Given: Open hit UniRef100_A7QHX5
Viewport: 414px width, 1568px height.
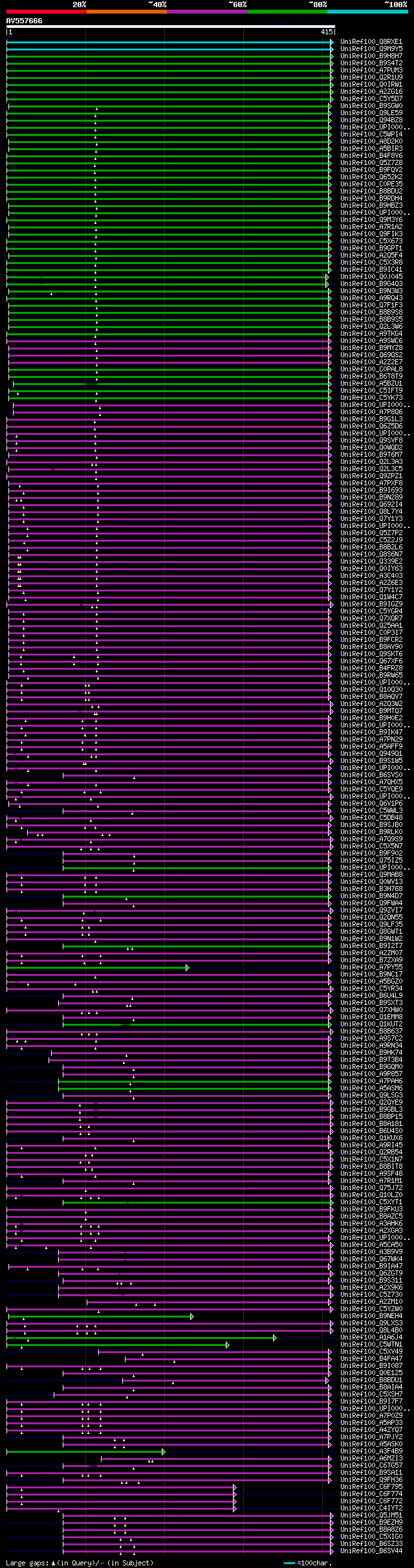Looking at the screenshot, I should (x=371, y=782).
